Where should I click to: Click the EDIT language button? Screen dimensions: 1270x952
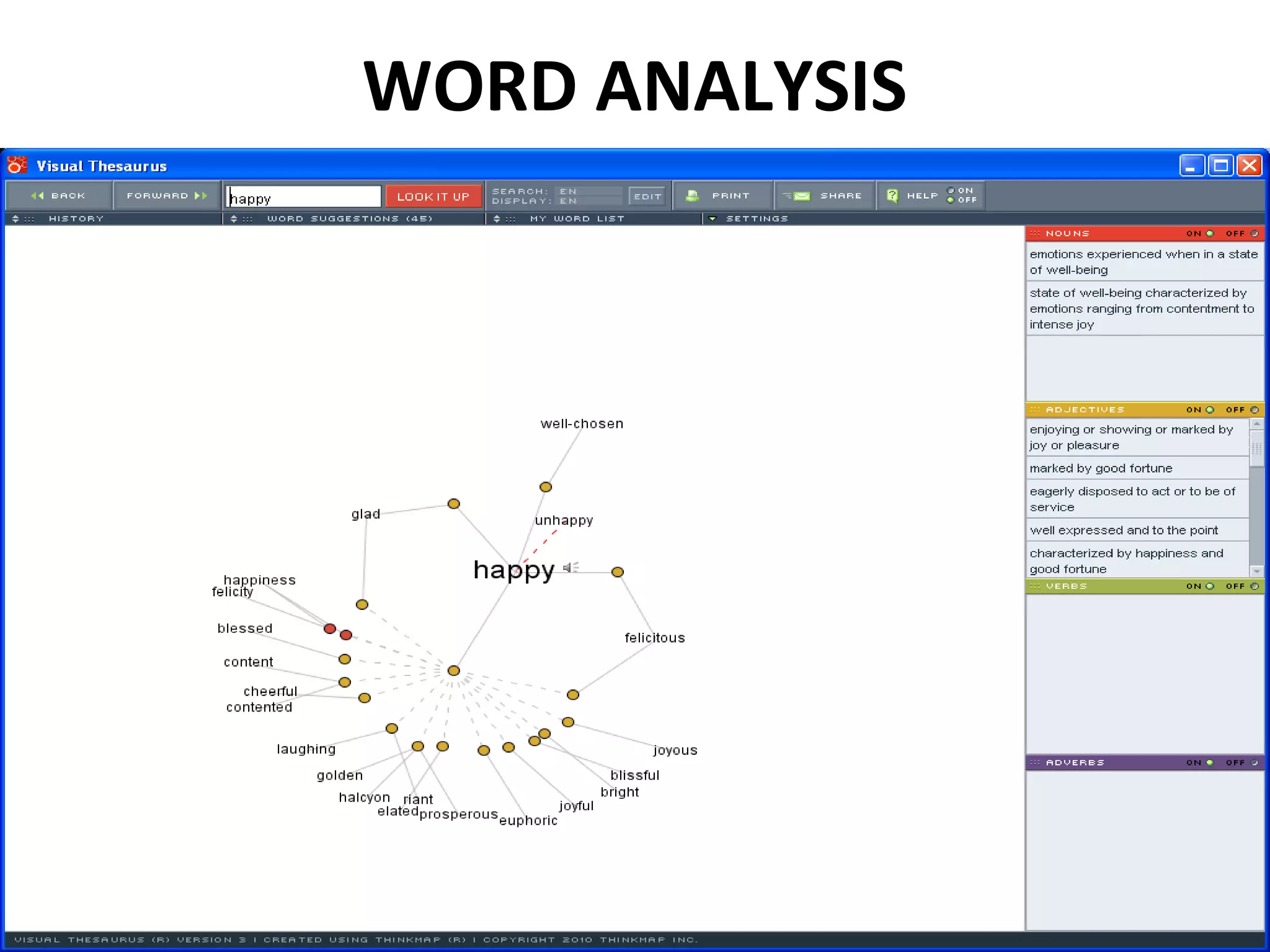pyautogui.click(x=647, y=196)
